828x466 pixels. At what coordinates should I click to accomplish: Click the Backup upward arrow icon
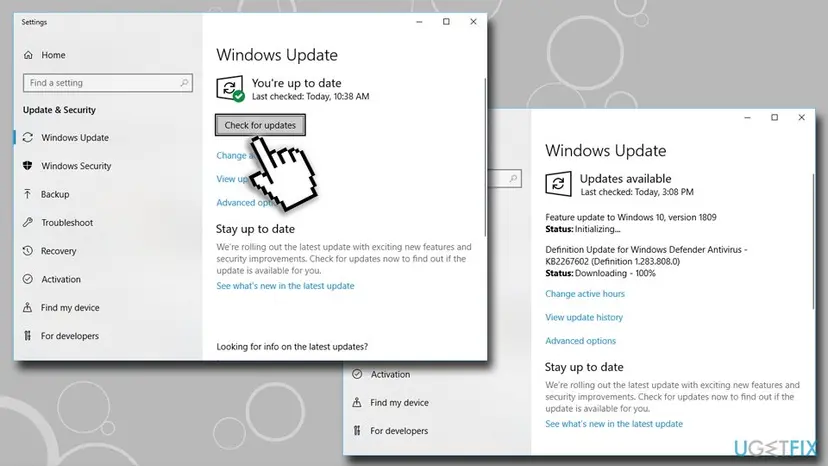click(27, 194)
